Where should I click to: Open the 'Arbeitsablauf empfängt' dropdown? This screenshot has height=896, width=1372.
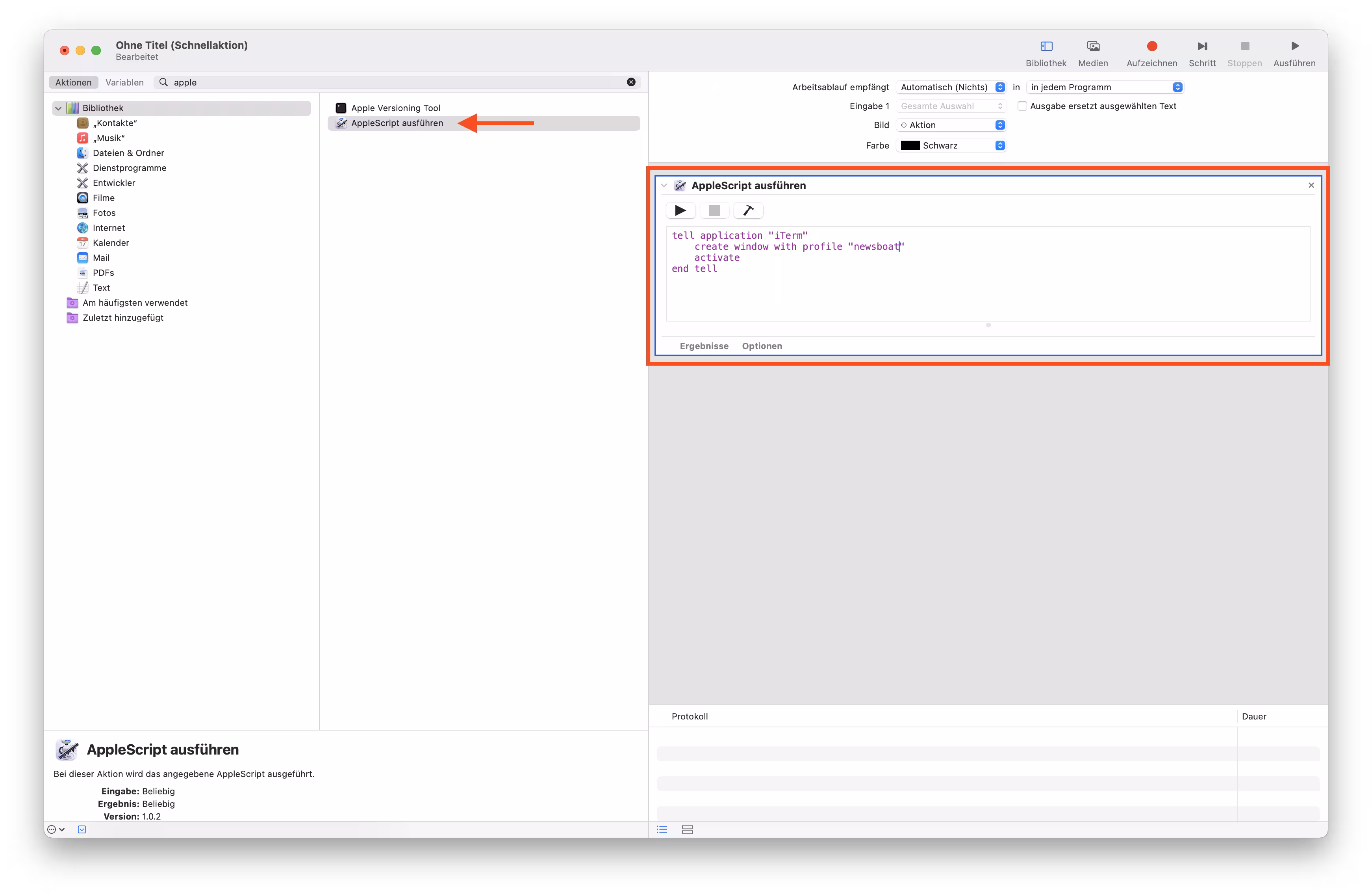(952, 87)
